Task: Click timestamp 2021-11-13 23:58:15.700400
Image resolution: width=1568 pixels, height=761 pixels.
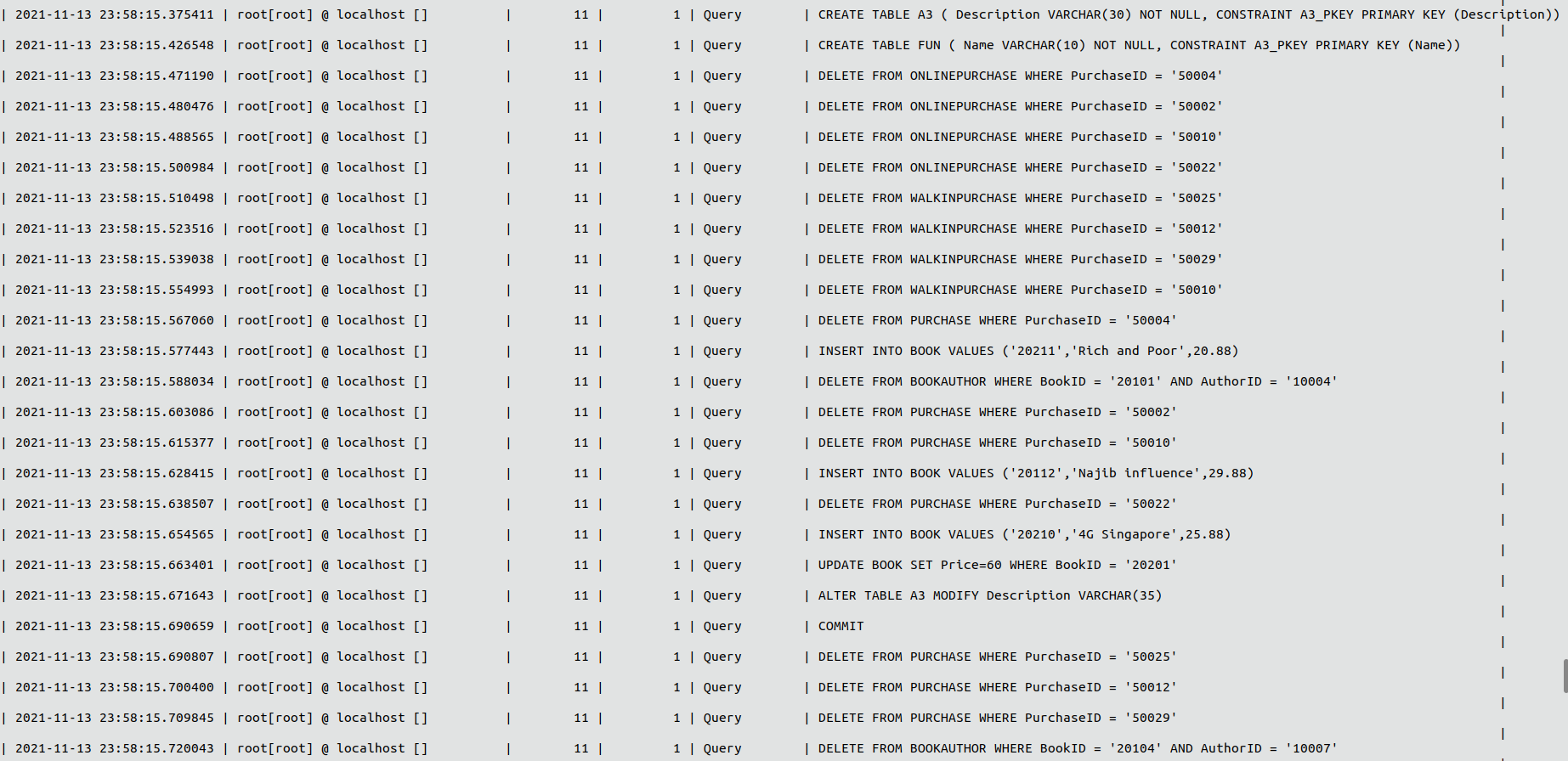Action: [115, 687]
